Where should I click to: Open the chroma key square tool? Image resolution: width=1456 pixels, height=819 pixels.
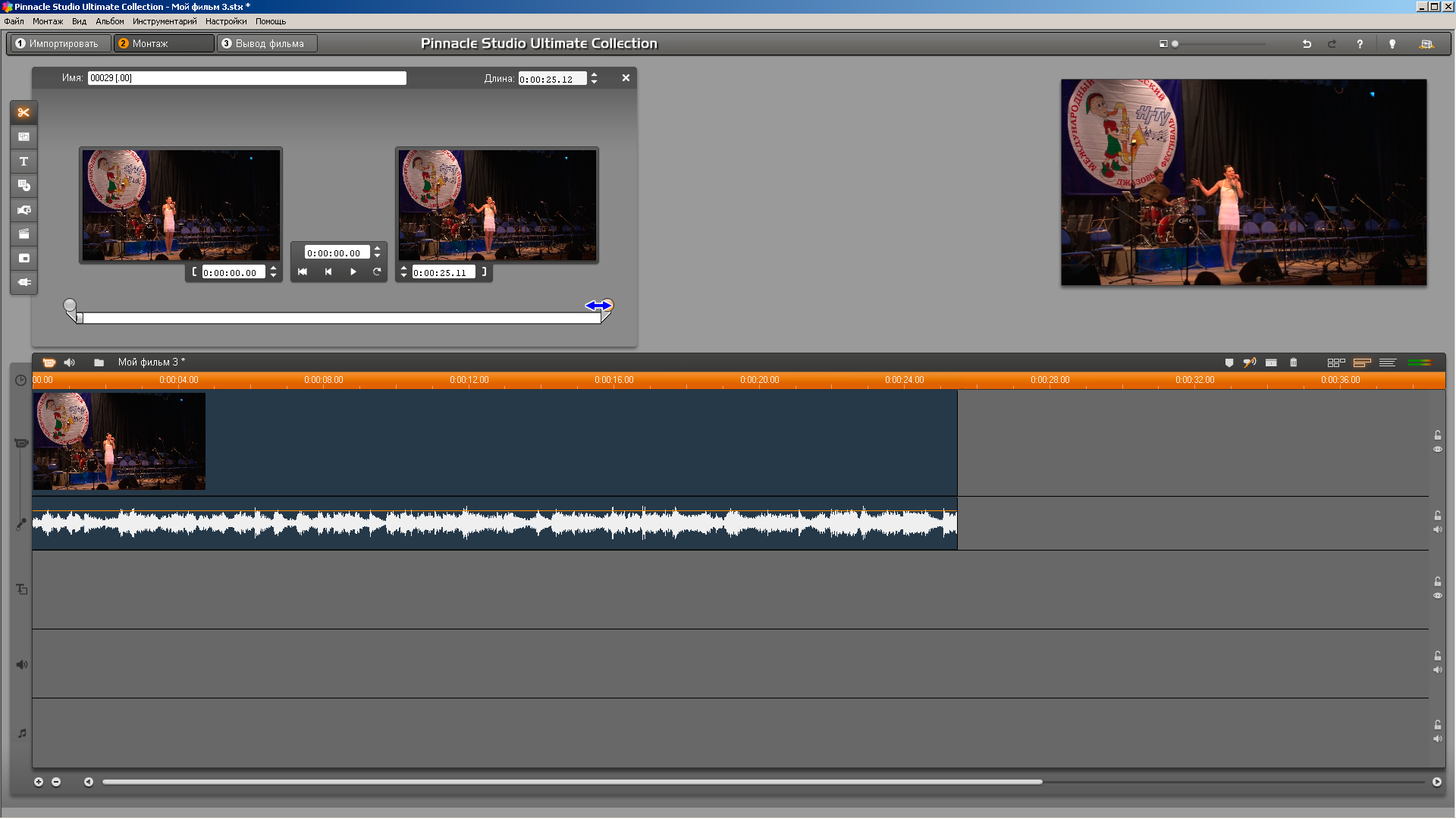tap(24, 258)
